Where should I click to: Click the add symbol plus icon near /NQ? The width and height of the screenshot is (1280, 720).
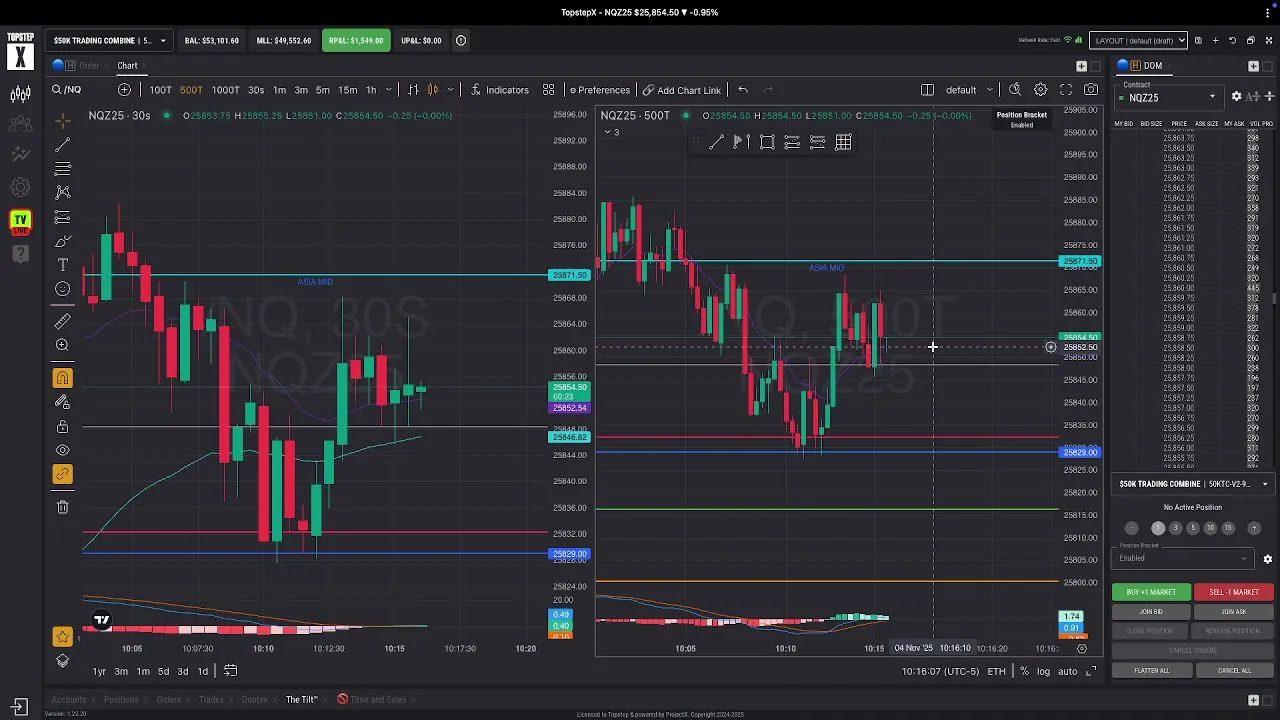pyautogui.click(x=124, y=90)
